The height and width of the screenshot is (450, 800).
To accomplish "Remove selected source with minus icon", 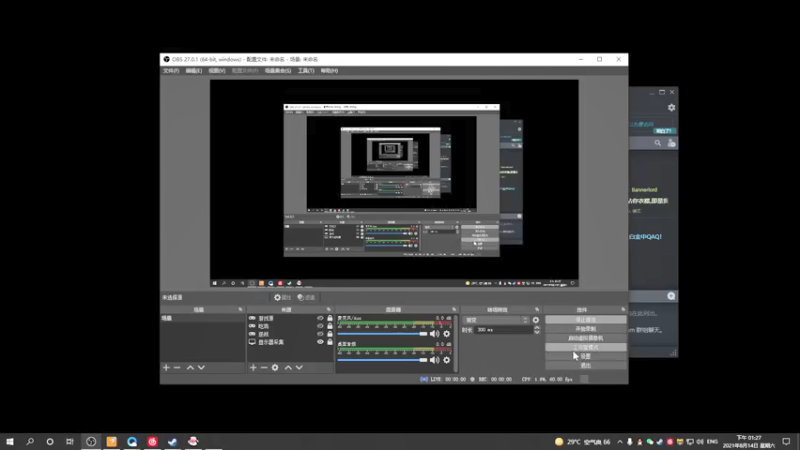I will (x=264, y=367).
